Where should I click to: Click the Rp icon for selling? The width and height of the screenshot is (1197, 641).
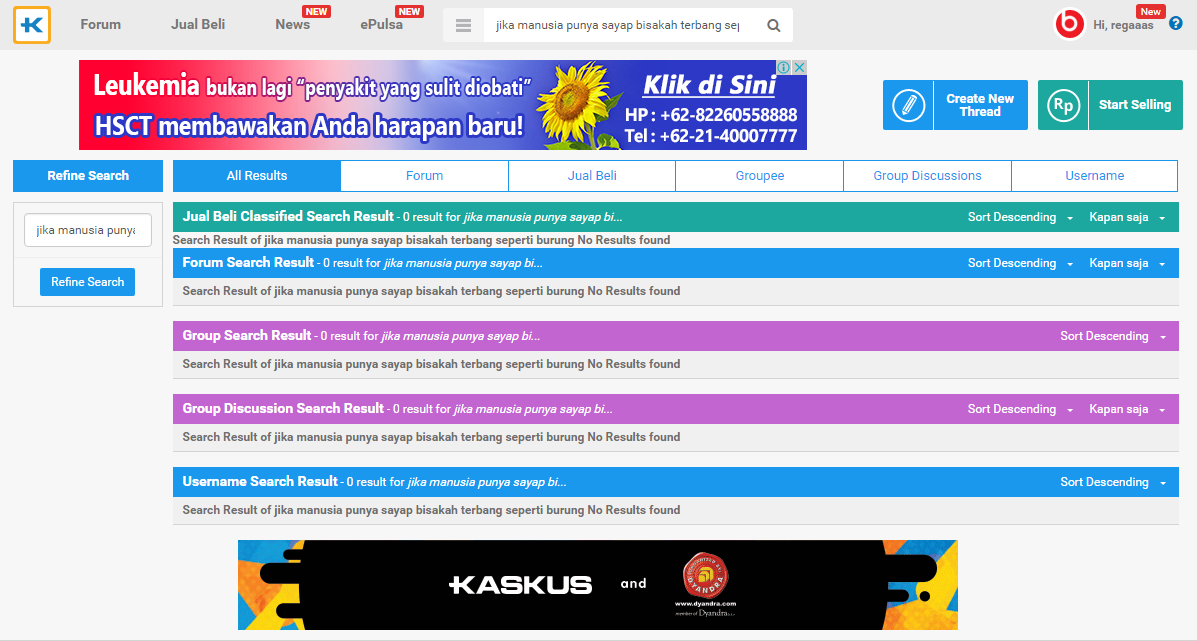coord(1063,105)
